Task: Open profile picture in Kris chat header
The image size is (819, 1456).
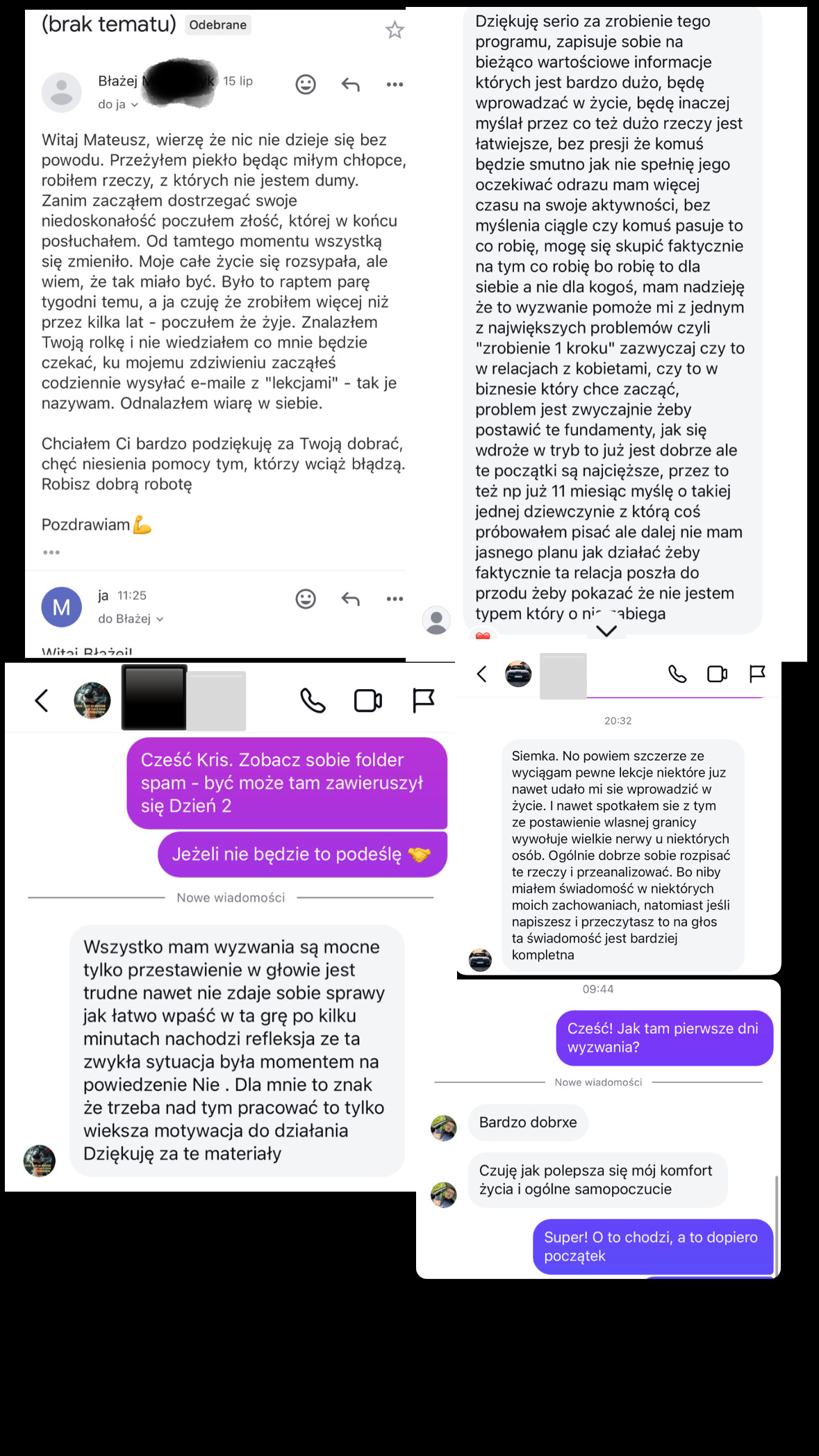Action: pos(92,700)
